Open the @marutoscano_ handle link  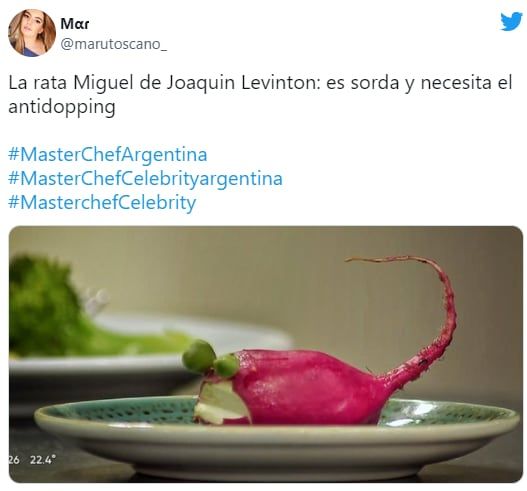[113, 44]
